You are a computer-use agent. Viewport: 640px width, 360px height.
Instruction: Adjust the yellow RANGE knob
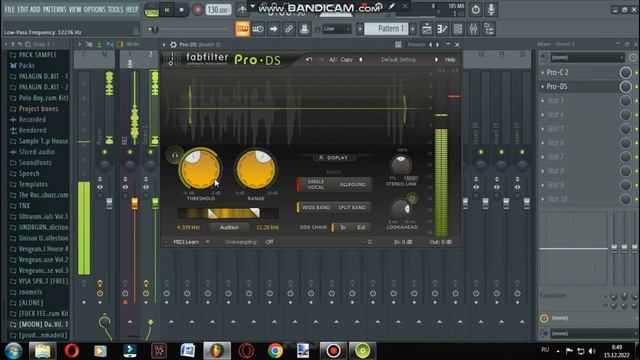(x=256, y=169)
